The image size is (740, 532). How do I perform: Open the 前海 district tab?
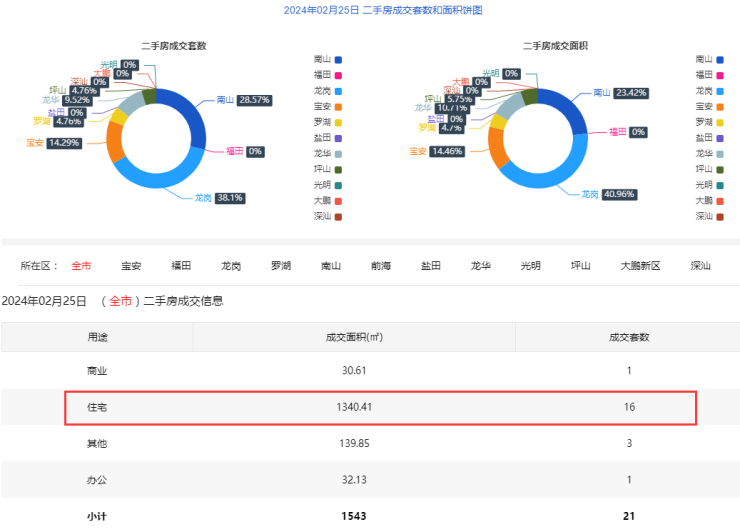[x=381, y=266]
